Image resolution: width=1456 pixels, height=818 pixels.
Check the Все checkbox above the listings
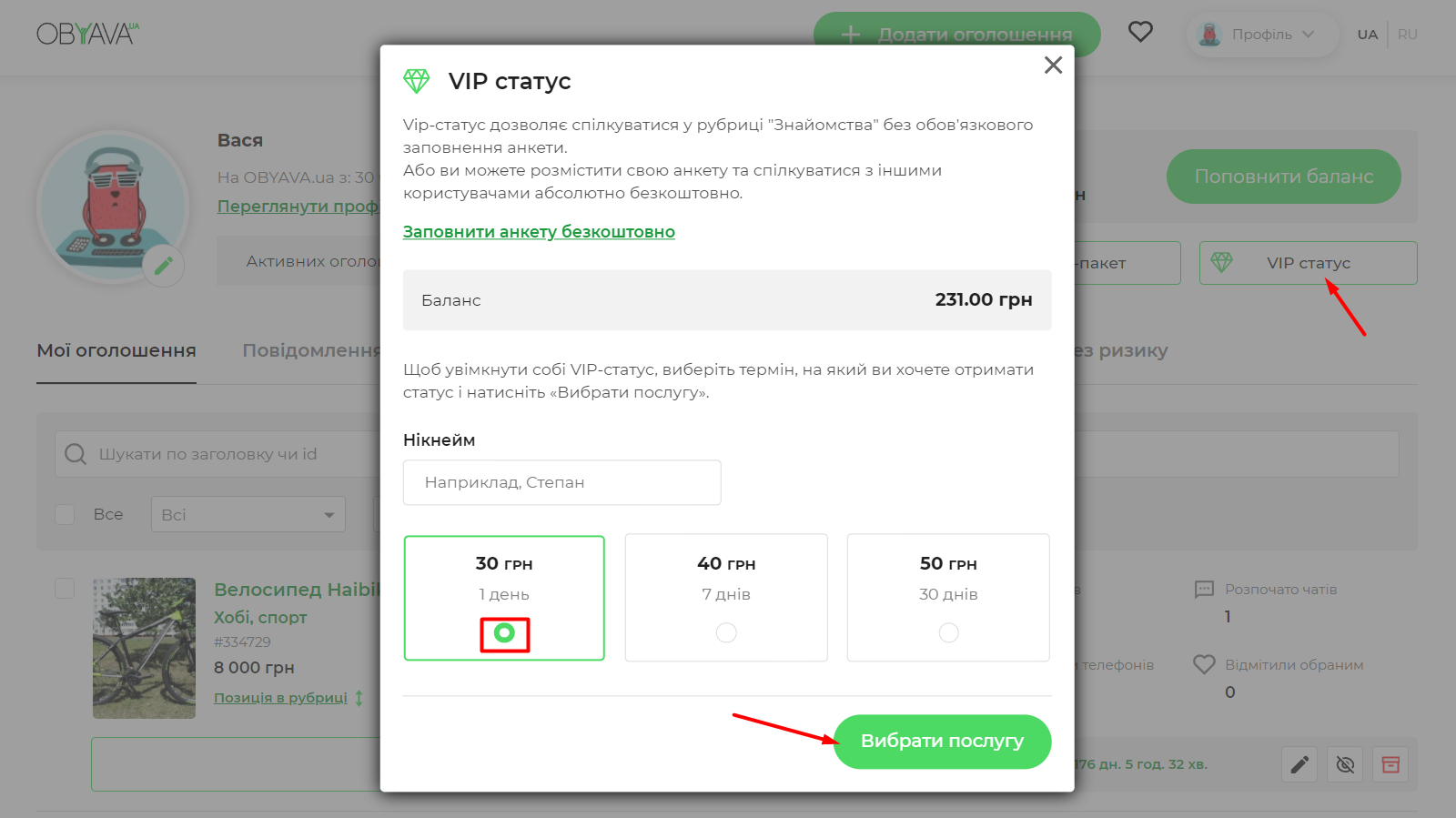(x=65, y=514)
